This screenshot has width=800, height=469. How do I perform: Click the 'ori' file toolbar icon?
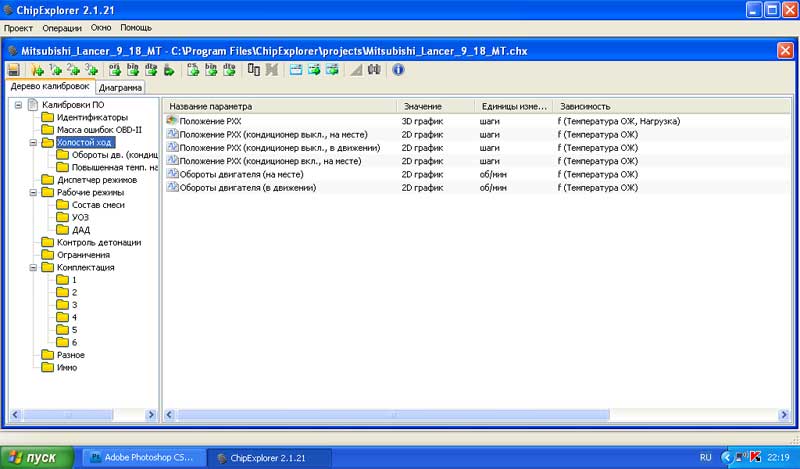(x=114, y=70)
